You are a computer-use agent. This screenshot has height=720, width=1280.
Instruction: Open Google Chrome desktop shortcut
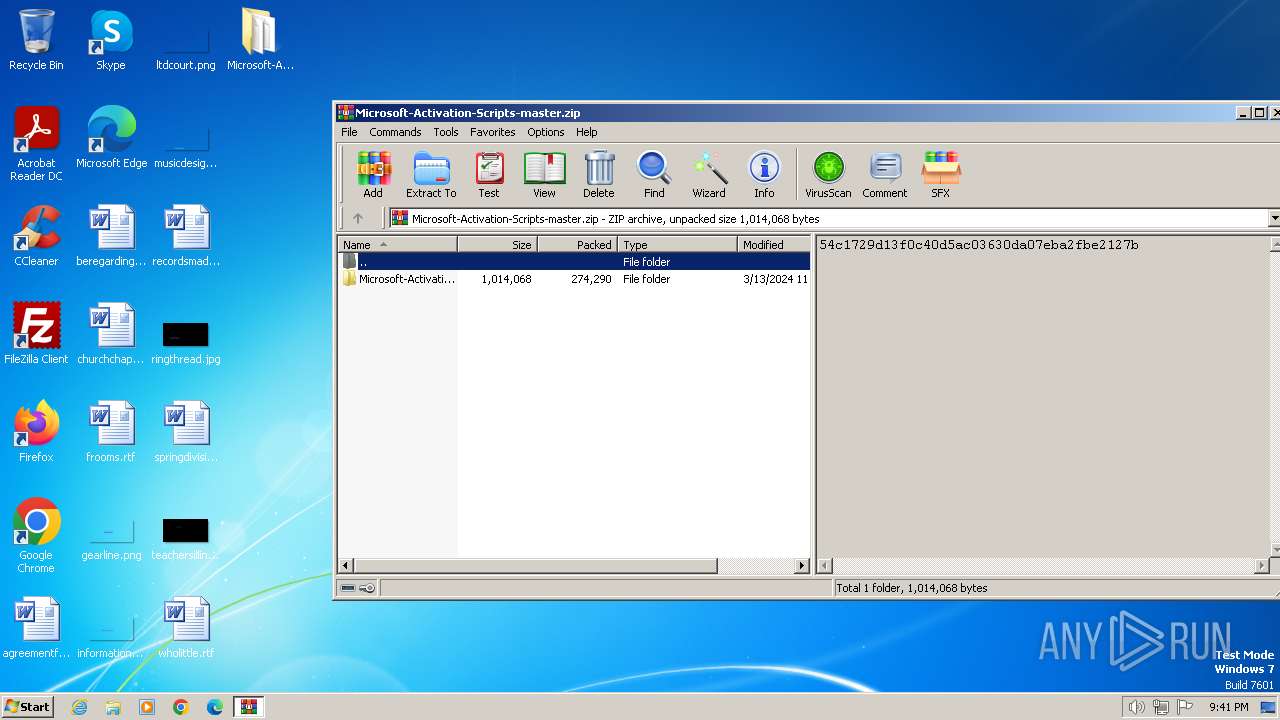pyautogui.click(x=36, y=536)
